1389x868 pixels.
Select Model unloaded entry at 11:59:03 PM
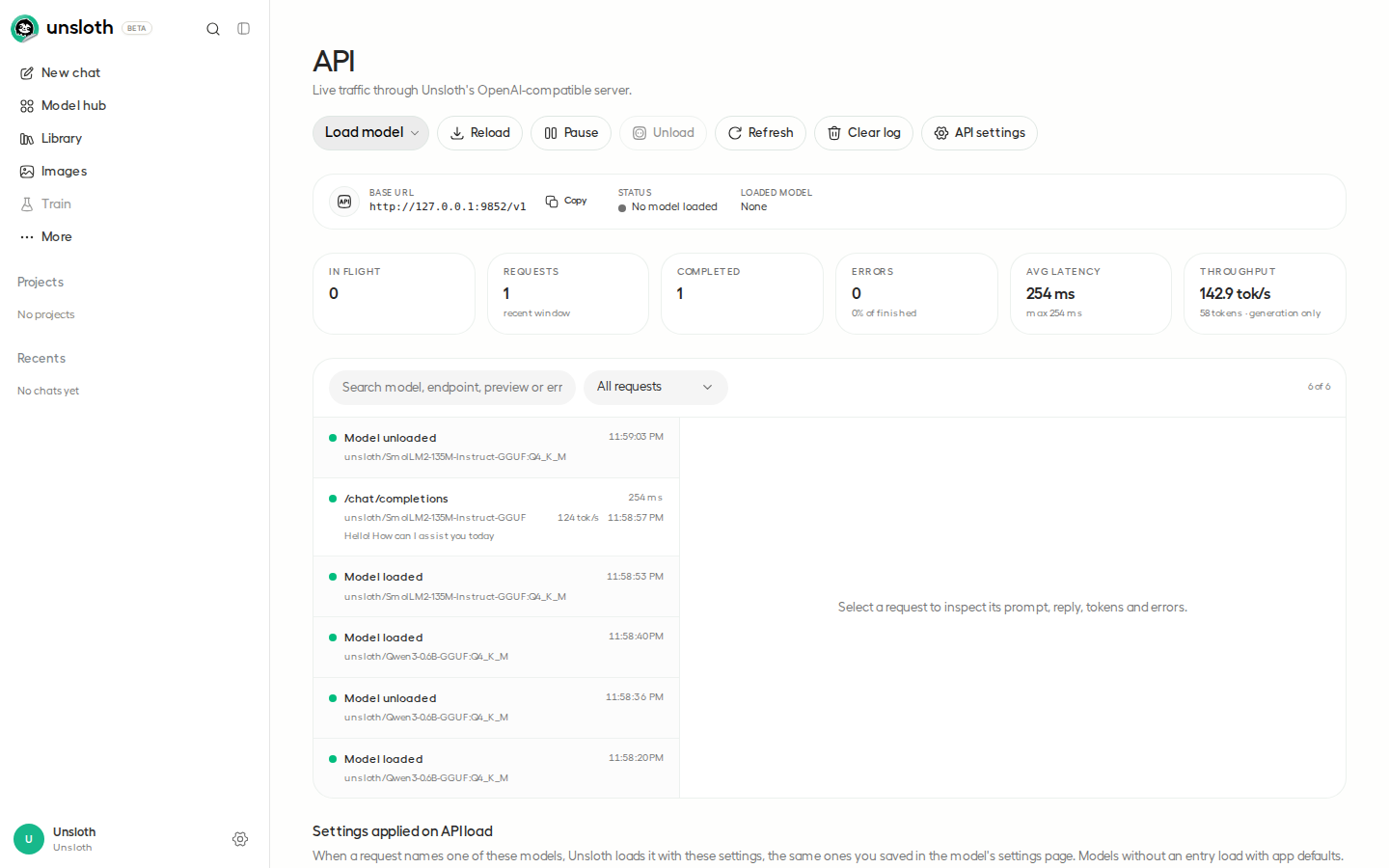(496, 448)
